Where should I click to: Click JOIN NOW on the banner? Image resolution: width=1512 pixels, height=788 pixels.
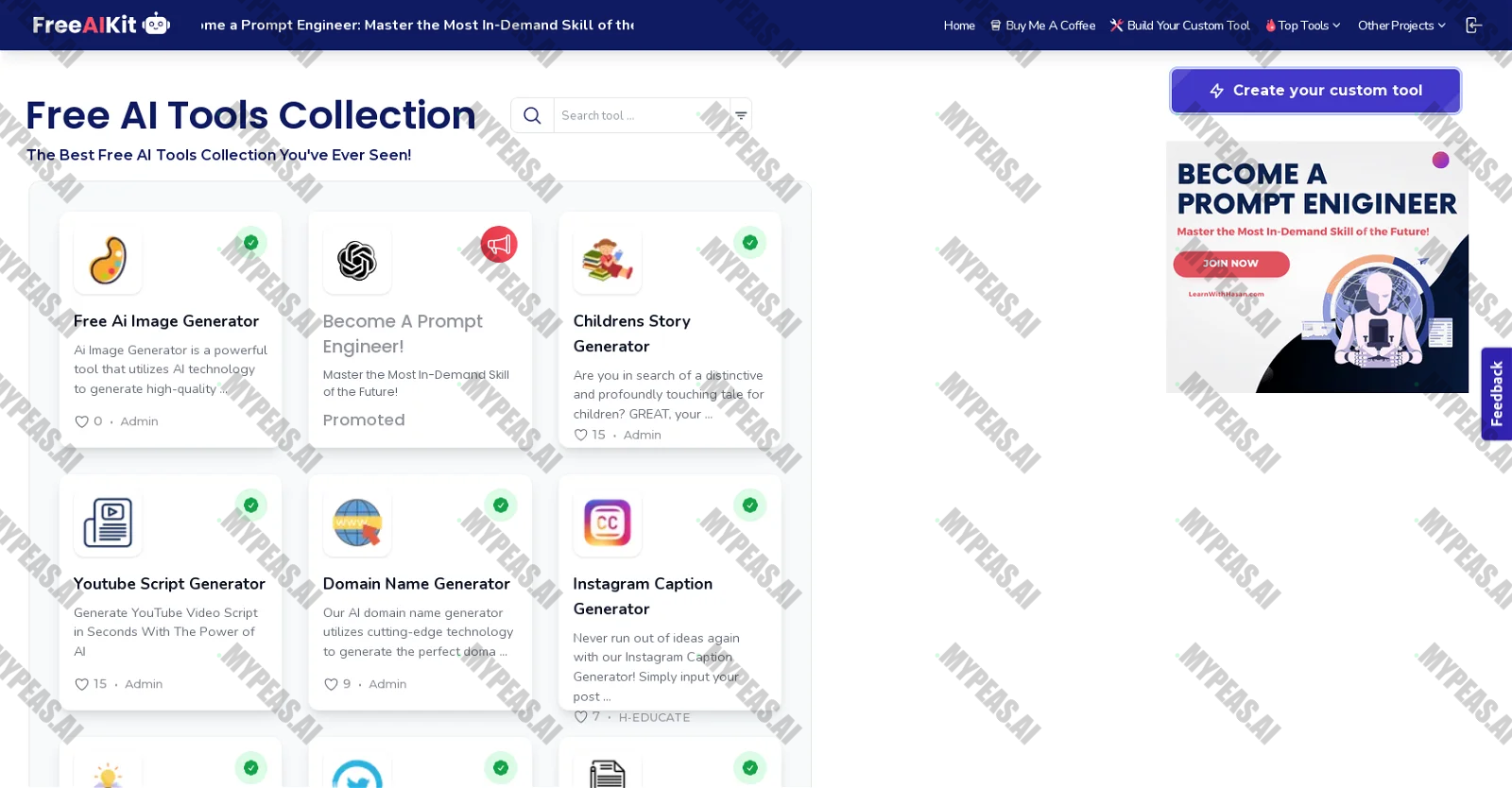click(1231, 264)
